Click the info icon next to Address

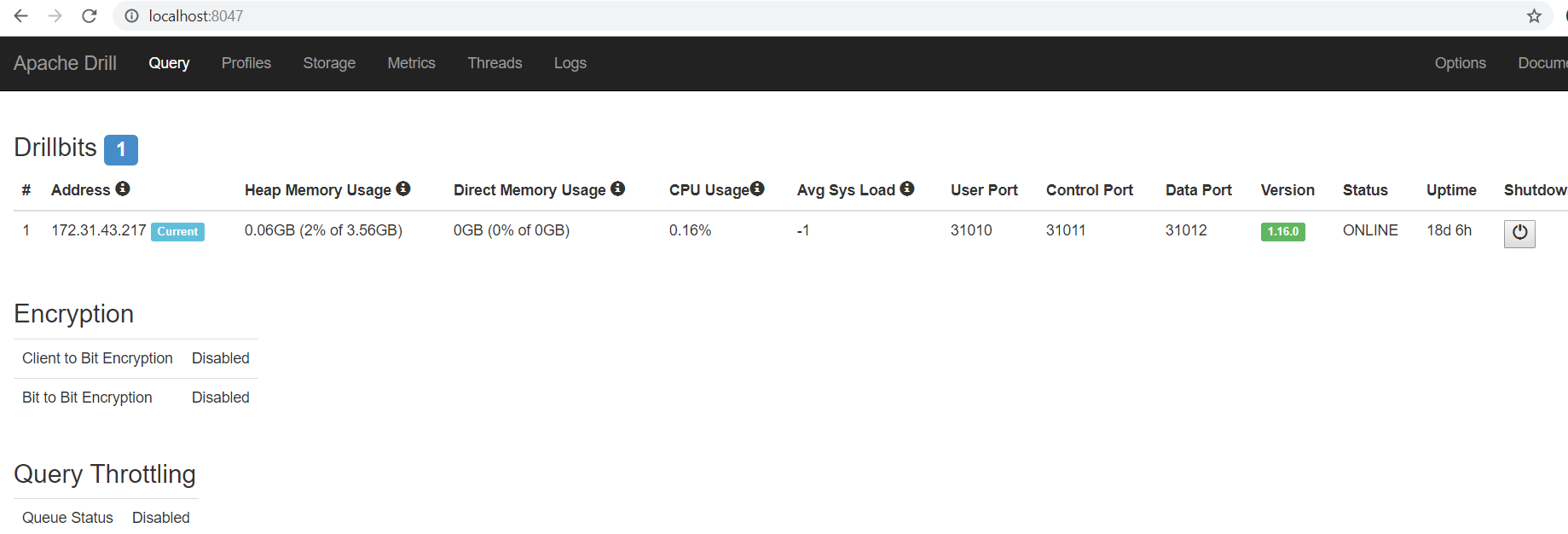pyautogui.click(x=123, y=189)
